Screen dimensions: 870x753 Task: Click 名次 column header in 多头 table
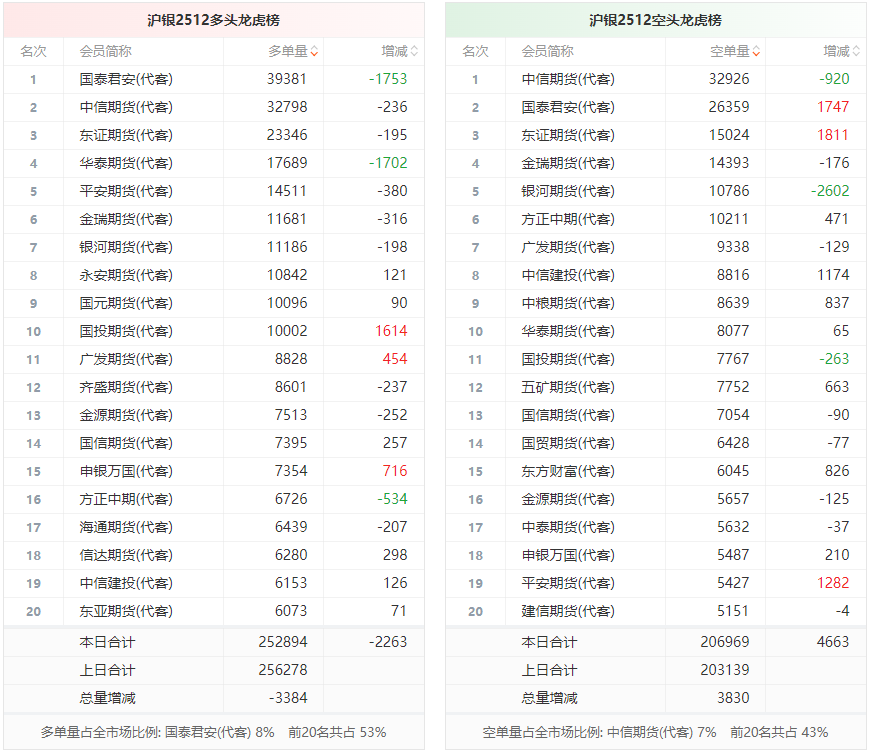coord(33,51)
